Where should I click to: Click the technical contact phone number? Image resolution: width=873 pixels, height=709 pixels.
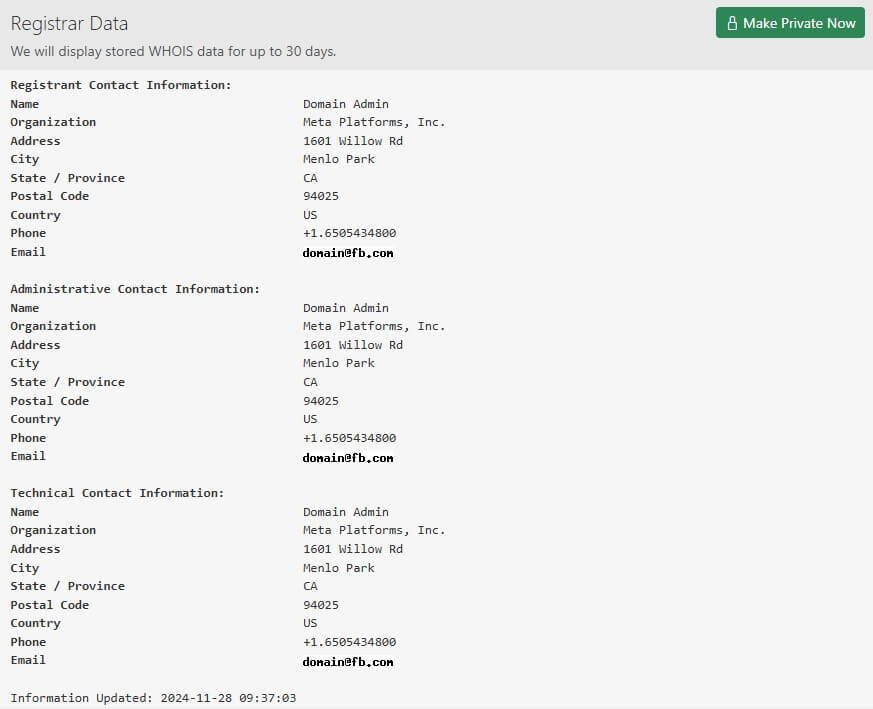click(350, 641)
